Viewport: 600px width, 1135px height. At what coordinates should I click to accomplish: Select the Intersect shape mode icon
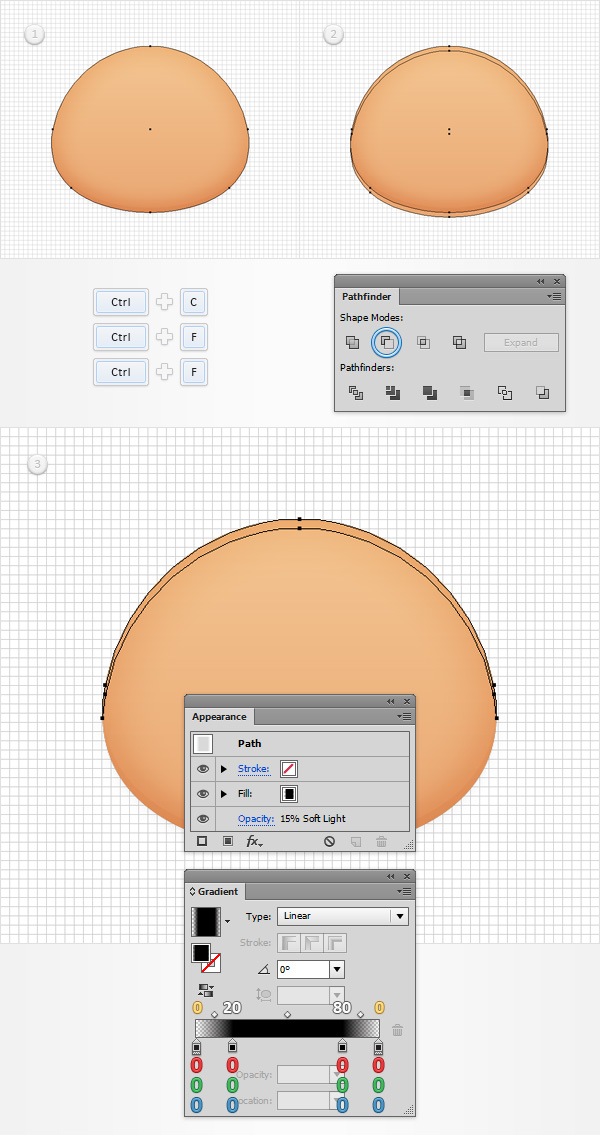[x=423, y=342]
